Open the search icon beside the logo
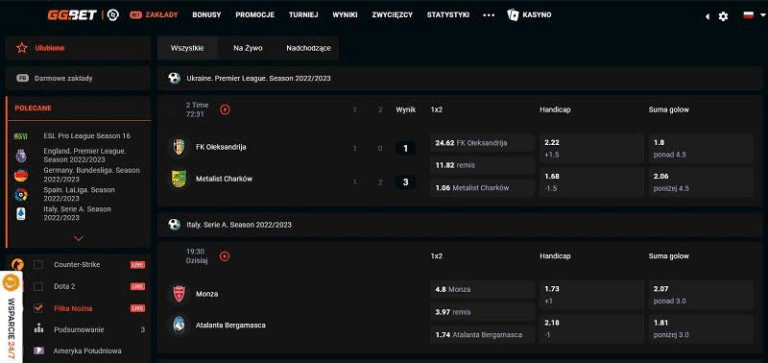The height and width of the screenshot is (363, 768). coord(113,15)
